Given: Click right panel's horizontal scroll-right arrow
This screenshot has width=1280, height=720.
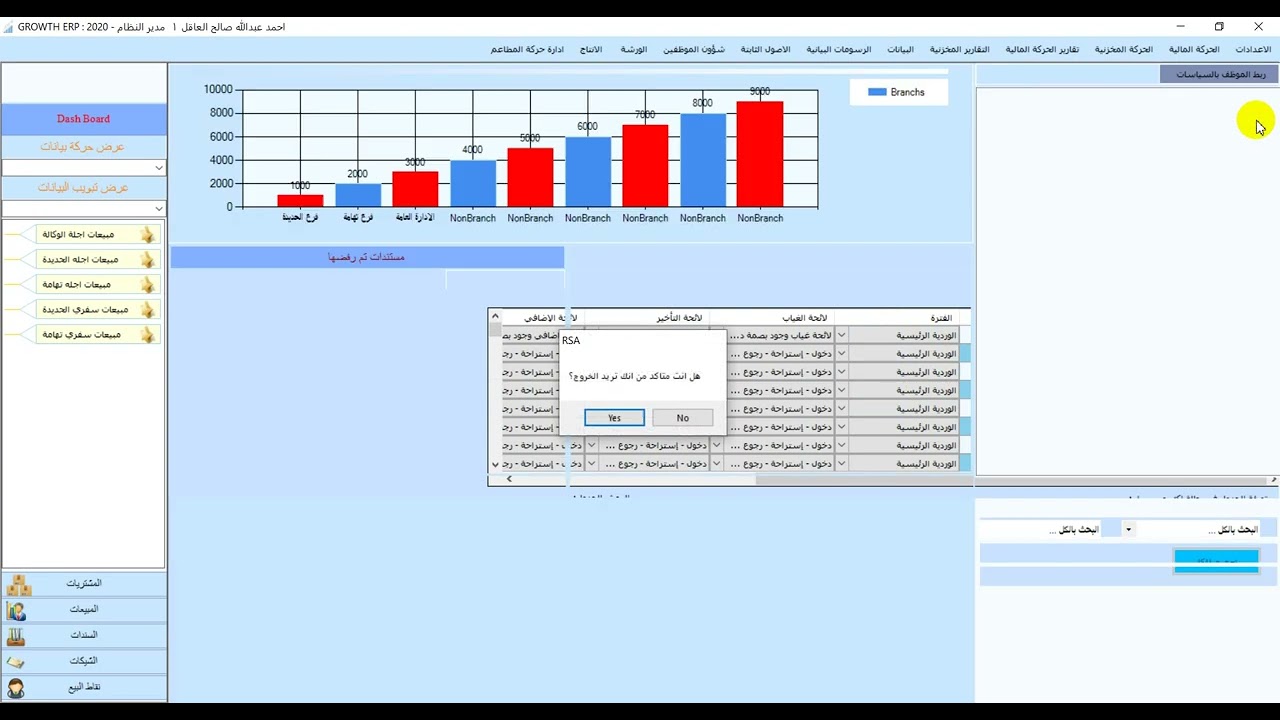Looking at the screenshot, I should point(1273,481).
